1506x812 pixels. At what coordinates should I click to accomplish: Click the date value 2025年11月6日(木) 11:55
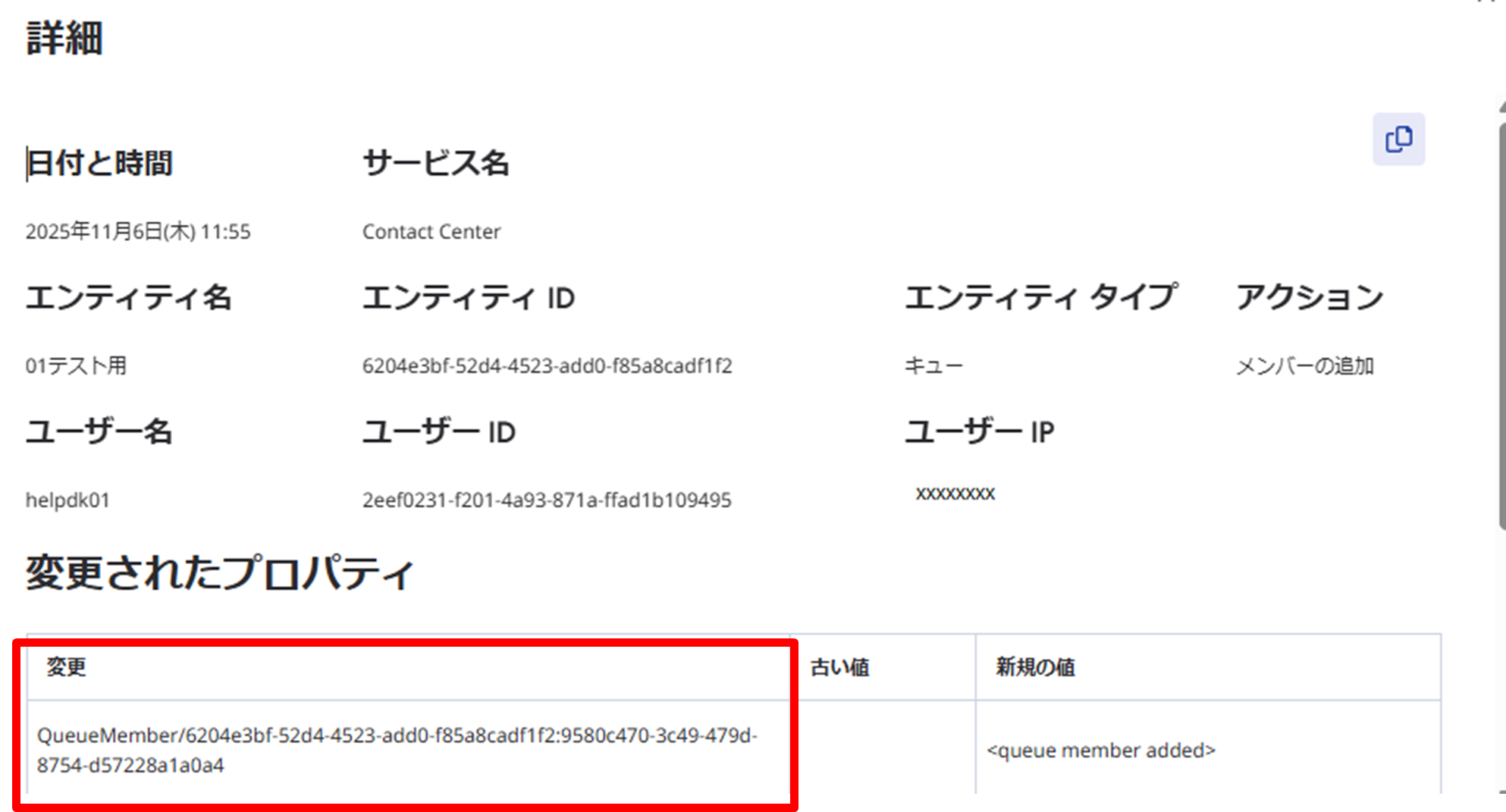click(x=138, y=232)
